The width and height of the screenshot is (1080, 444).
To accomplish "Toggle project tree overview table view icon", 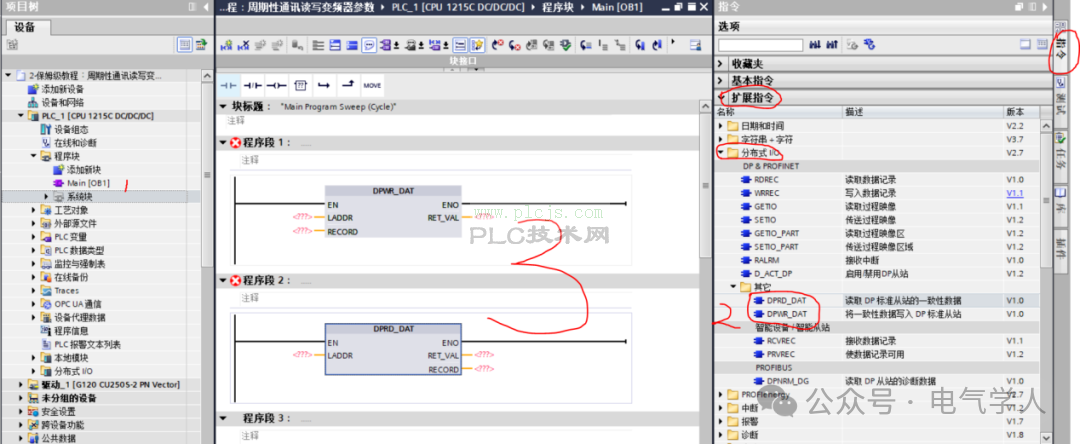I will (185, 45).
